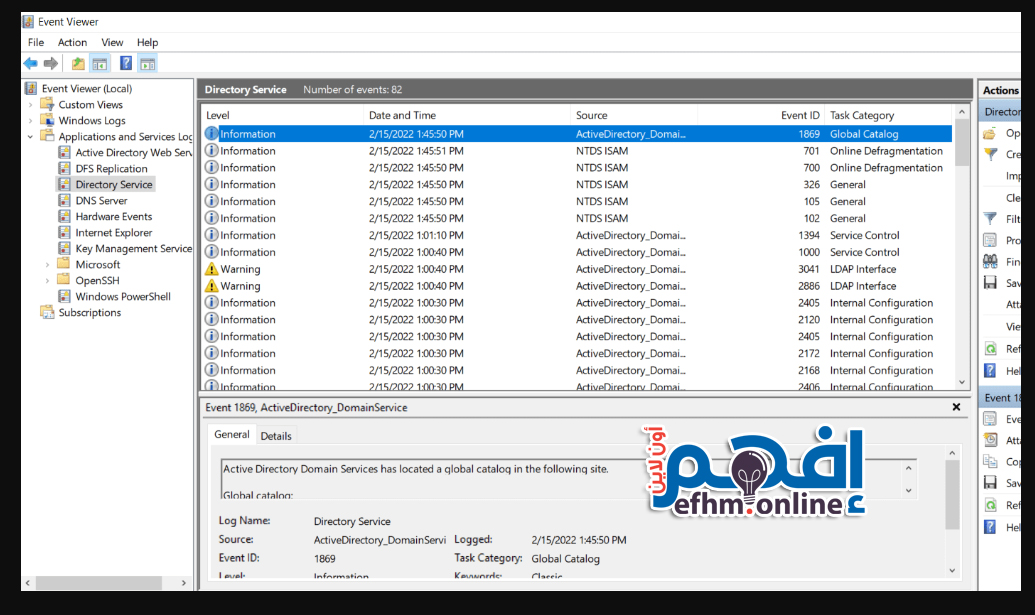
Task: Switch to the Details tab
Action: point(276,436)
